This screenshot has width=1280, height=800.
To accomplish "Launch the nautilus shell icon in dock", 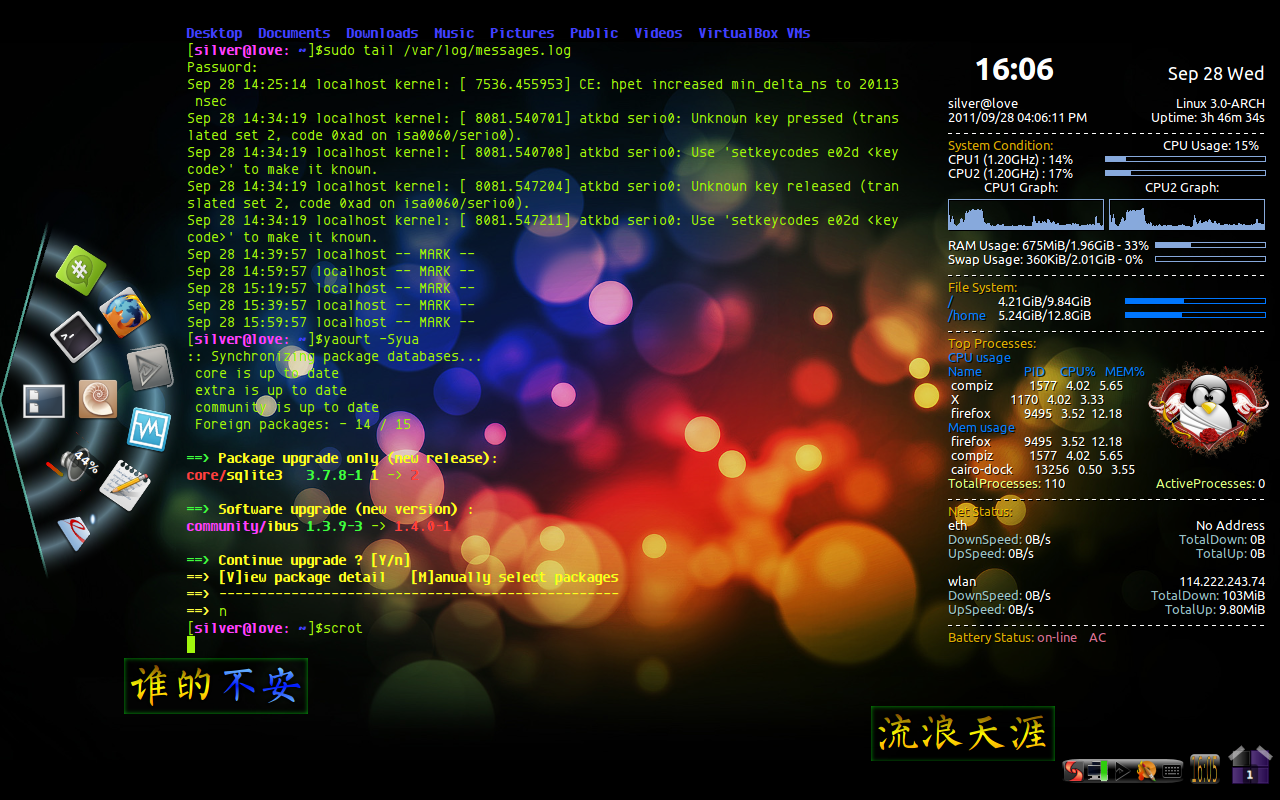I will click(98, 399).
